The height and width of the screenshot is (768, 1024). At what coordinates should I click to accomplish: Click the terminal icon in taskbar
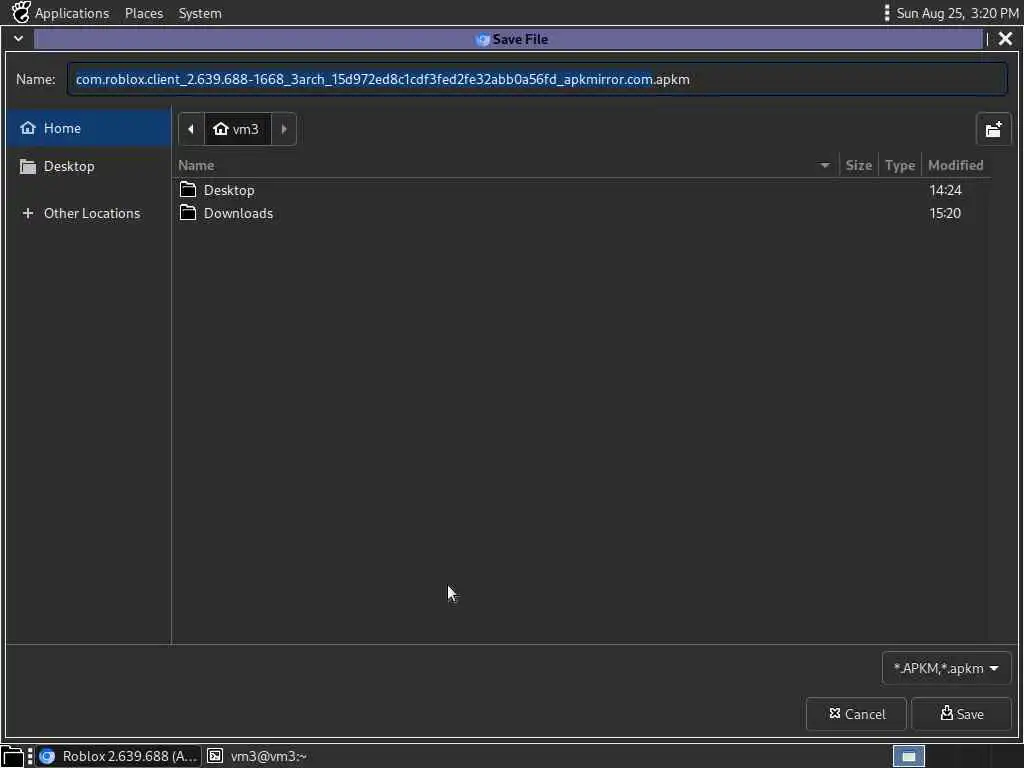[x=215, y=756]
